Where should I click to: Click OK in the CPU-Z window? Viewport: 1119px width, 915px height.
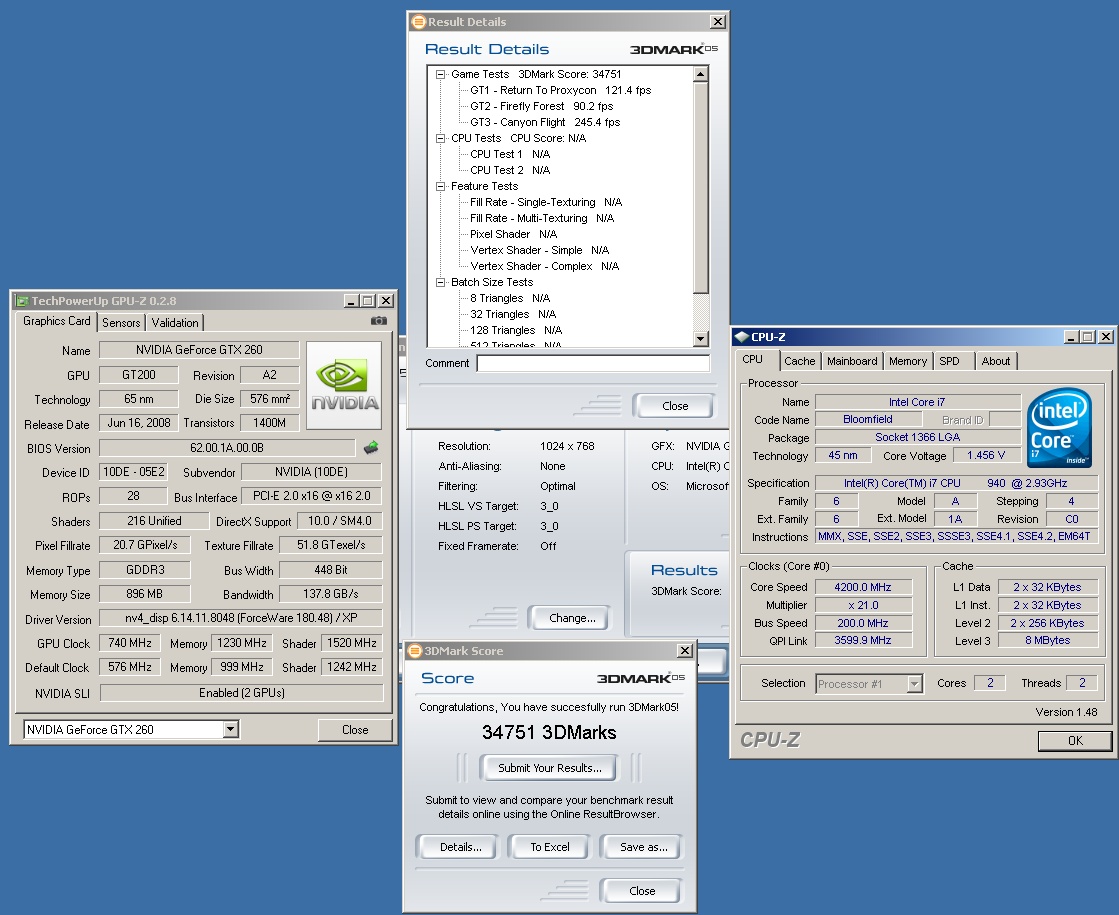1075,741
